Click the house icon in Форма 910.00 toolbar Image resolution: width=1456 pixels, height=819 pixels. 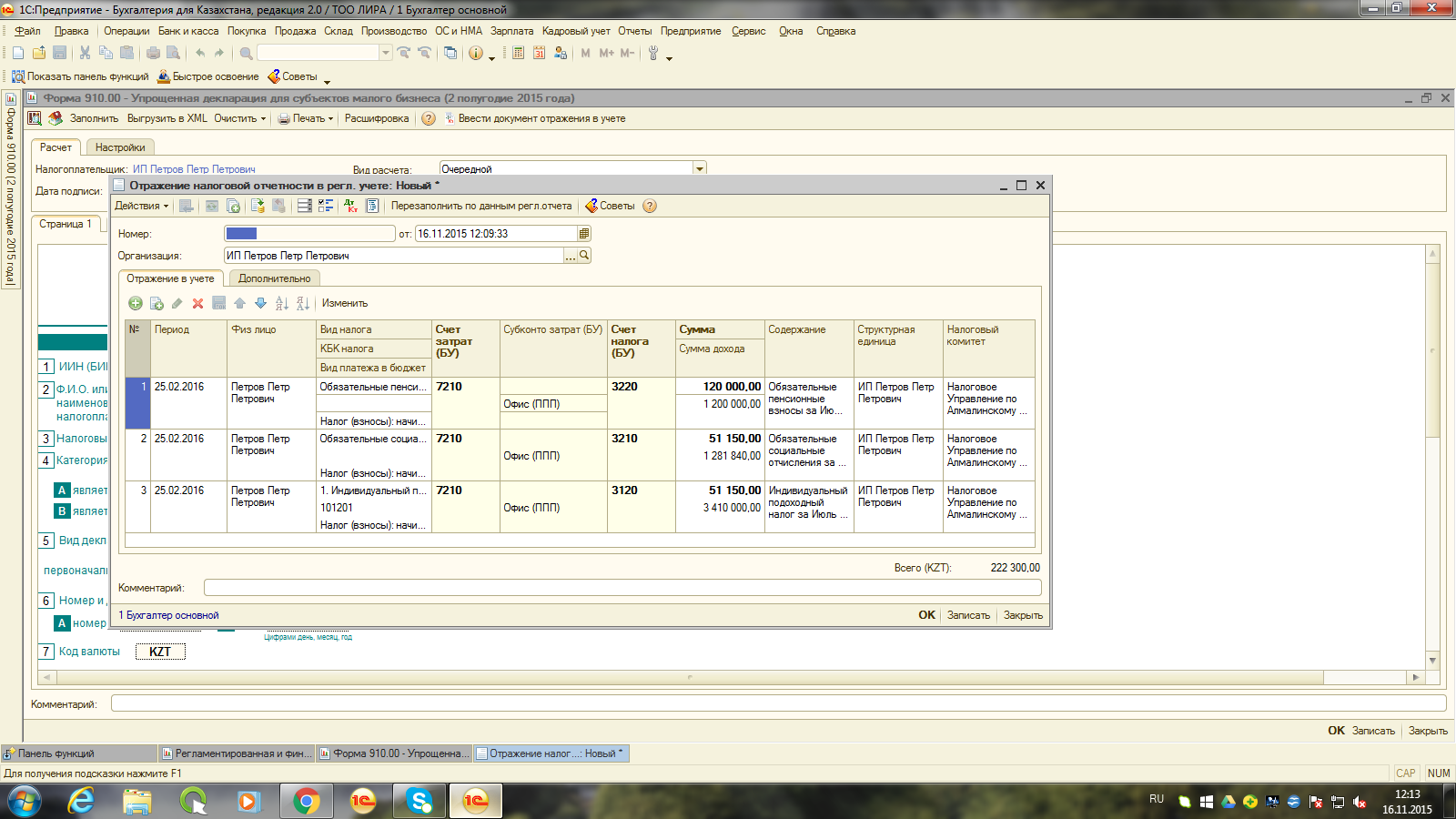[56, 118]
